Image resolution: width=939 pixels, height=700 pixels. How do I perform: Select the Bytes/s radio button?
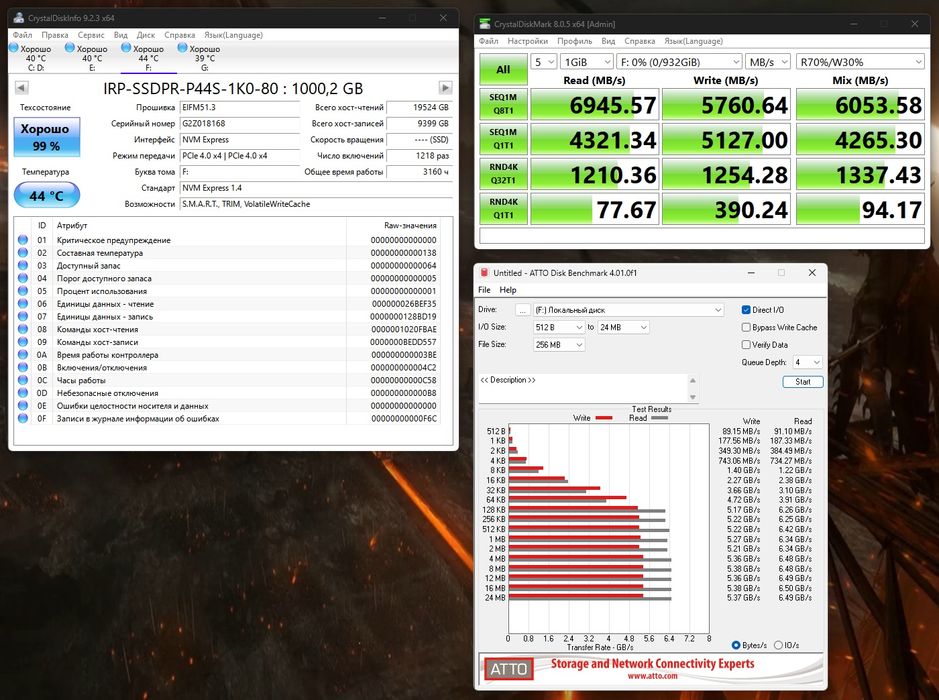tap(736, 645)
